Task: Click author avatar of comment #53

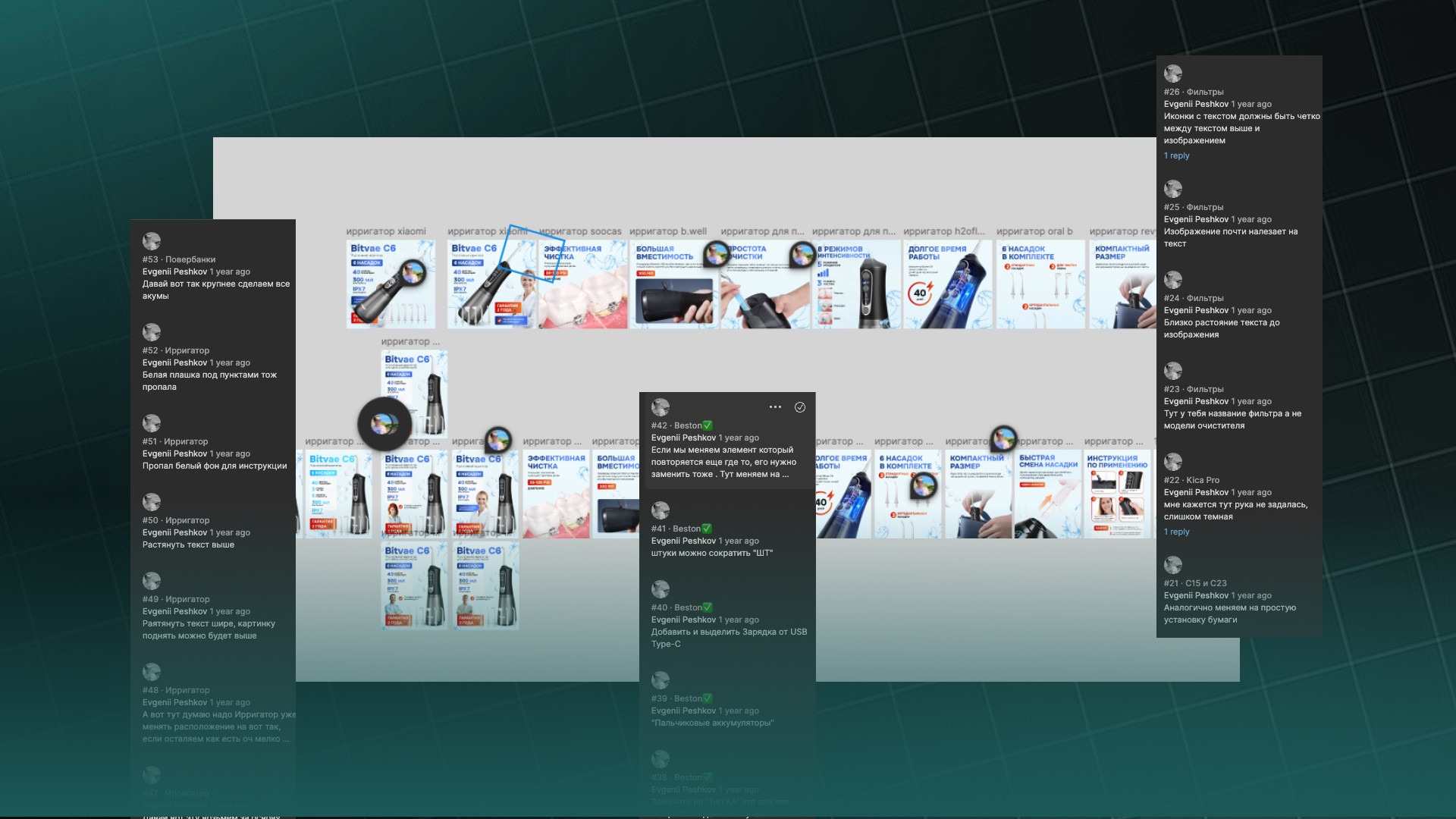Action: tap(152, 241)
